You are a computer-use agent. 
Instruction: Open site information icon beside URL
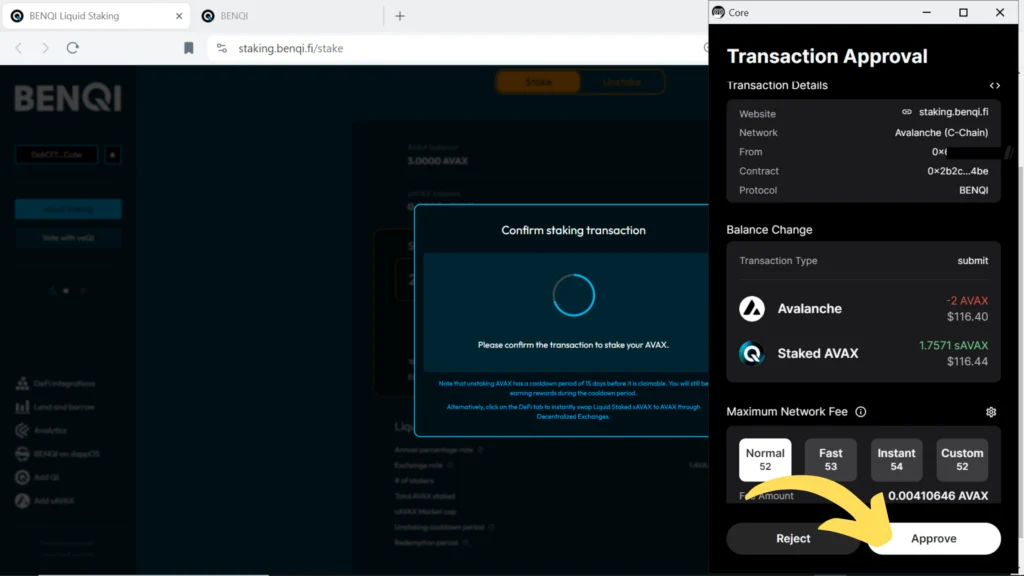tap(222, 48)
